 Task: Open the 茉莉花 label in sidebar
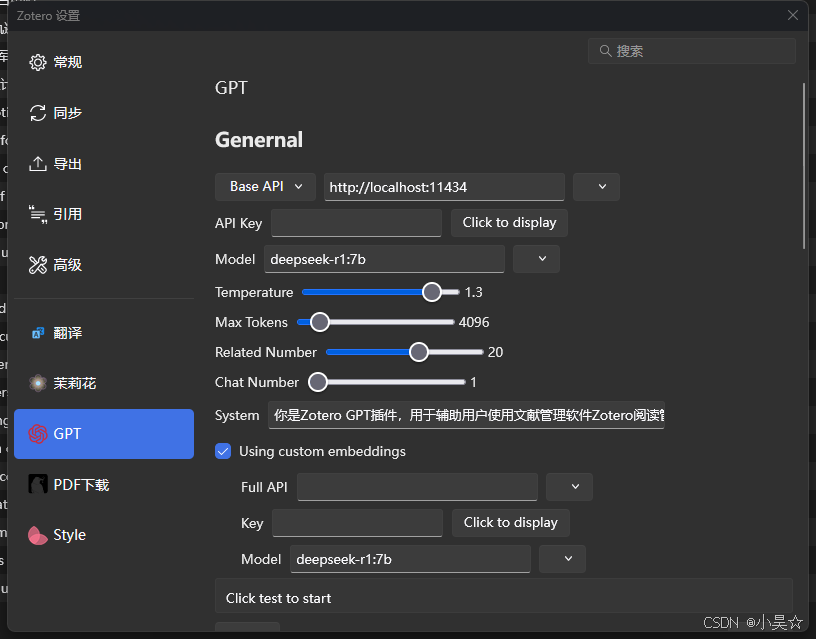(74, 384)
